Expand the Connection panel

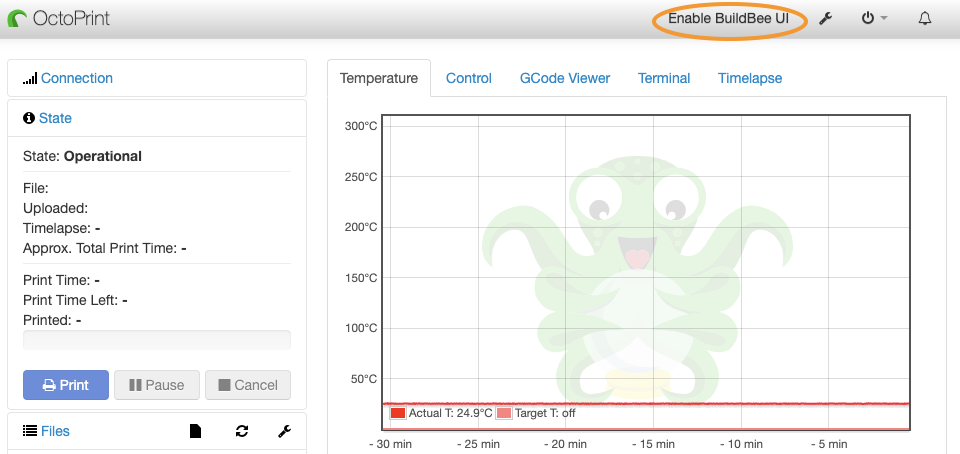[77, 78]
